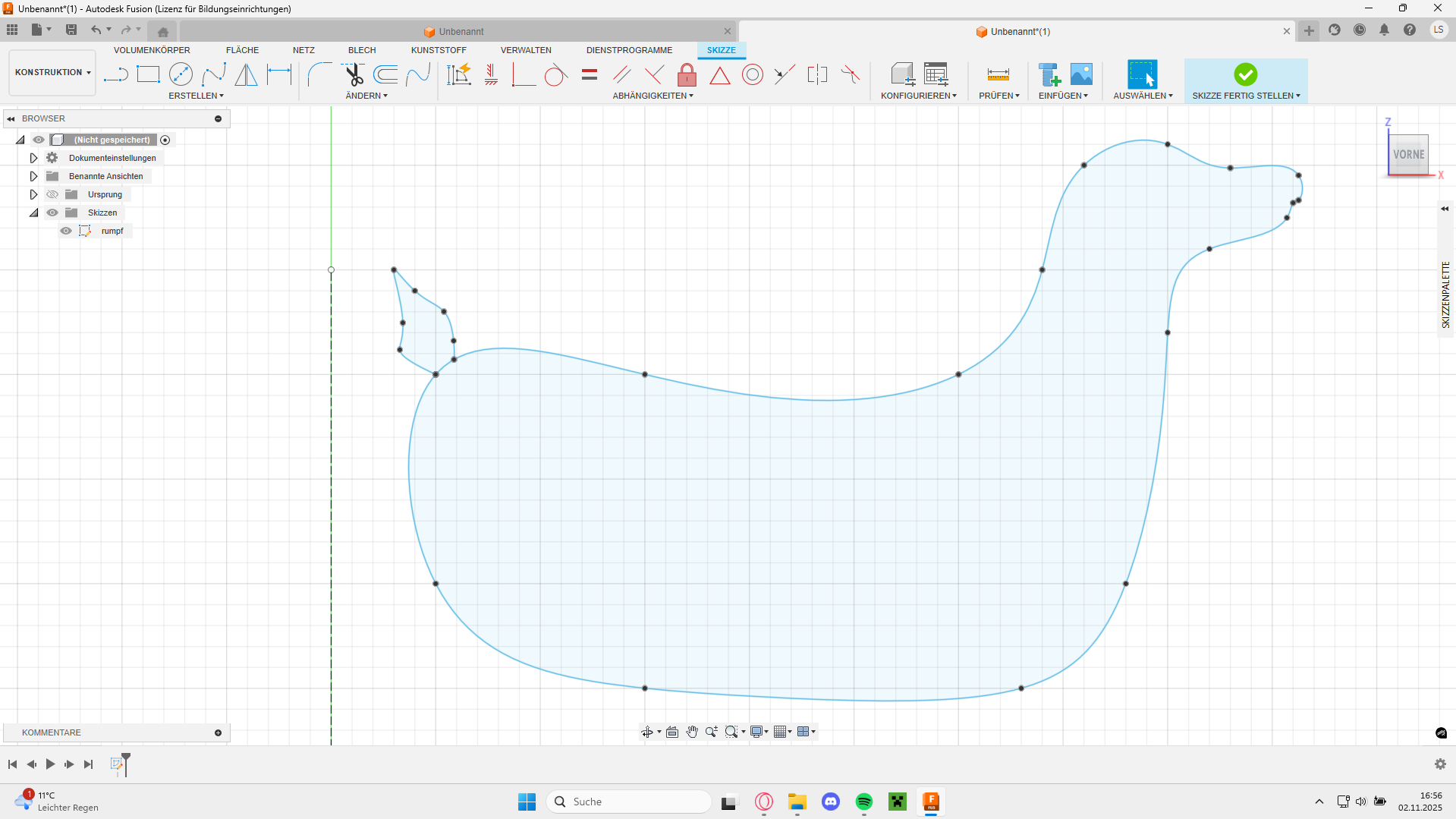Show the hidden Ursprung folder
This screenshot has width=1456, height=819.
52,194
